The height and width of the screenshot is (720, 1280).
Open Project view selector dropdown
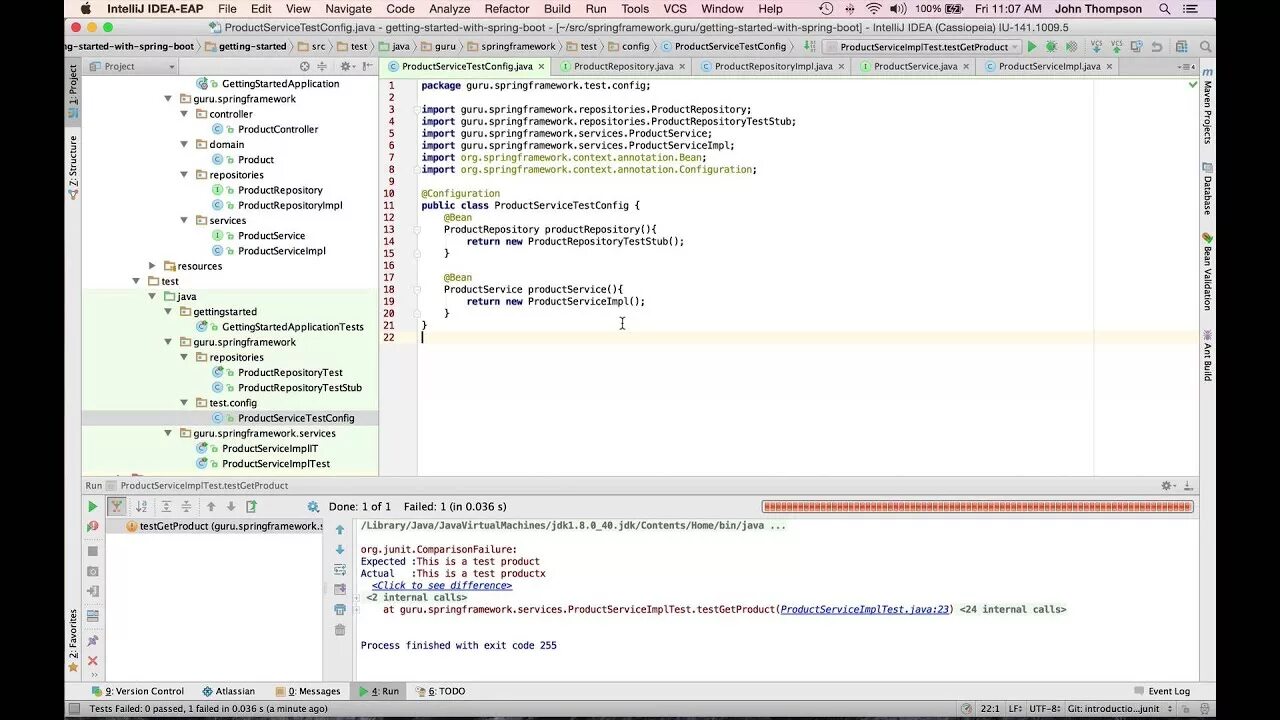click(x=131, y=66)
